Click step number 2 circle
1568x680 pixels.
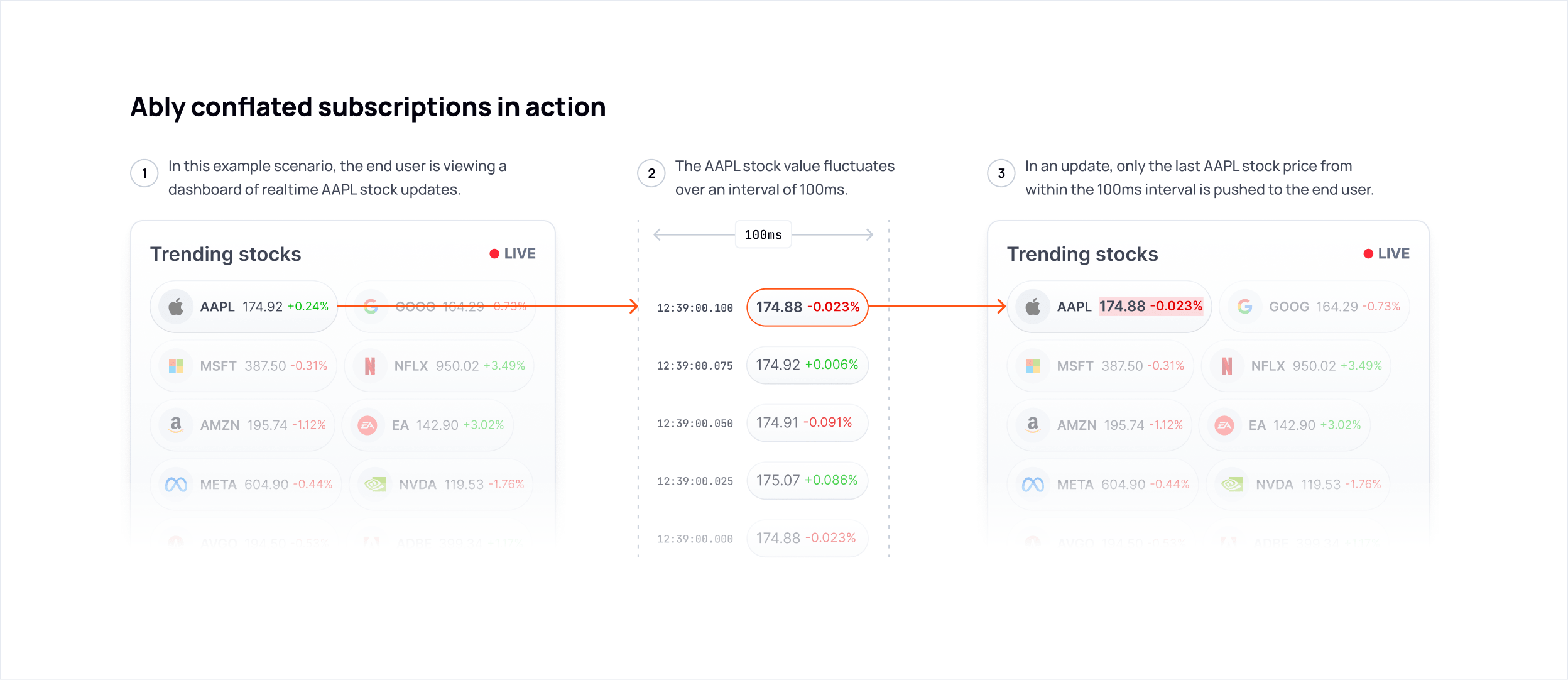(651, 173)
